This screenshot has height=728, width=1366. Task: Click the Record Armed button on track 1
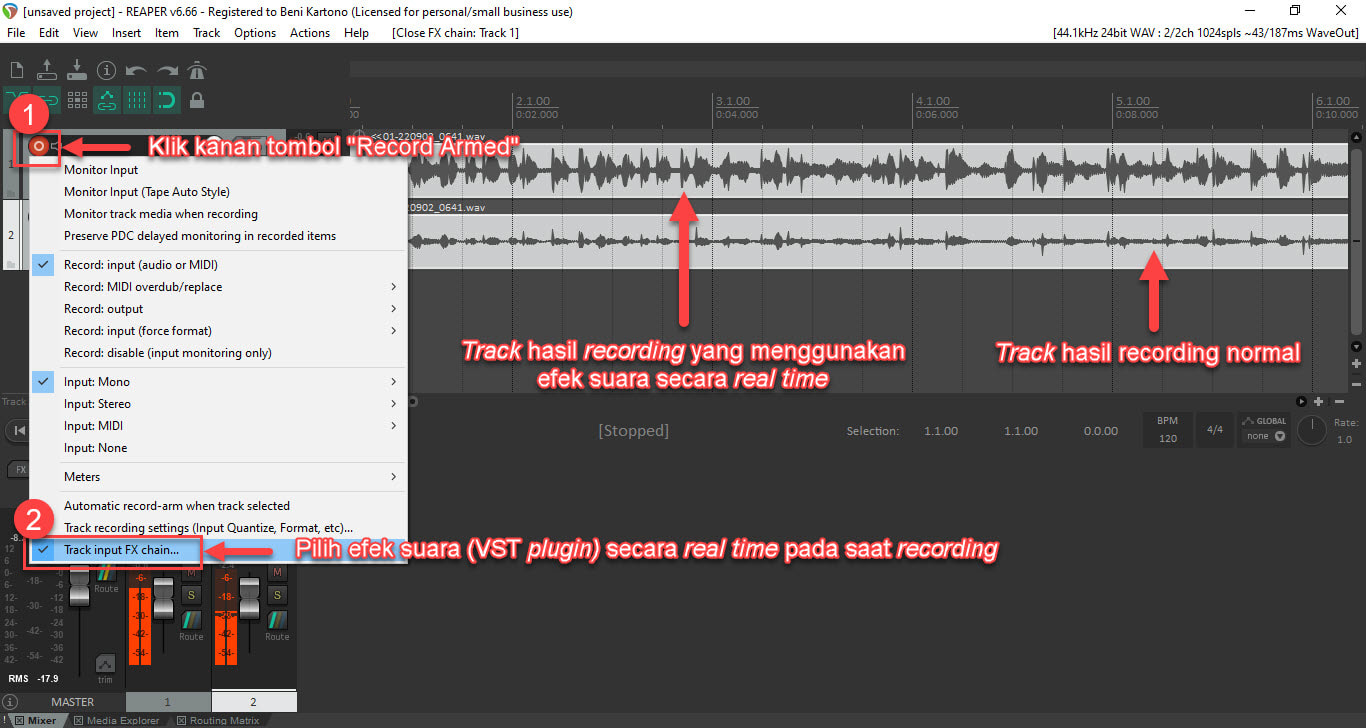39,146
